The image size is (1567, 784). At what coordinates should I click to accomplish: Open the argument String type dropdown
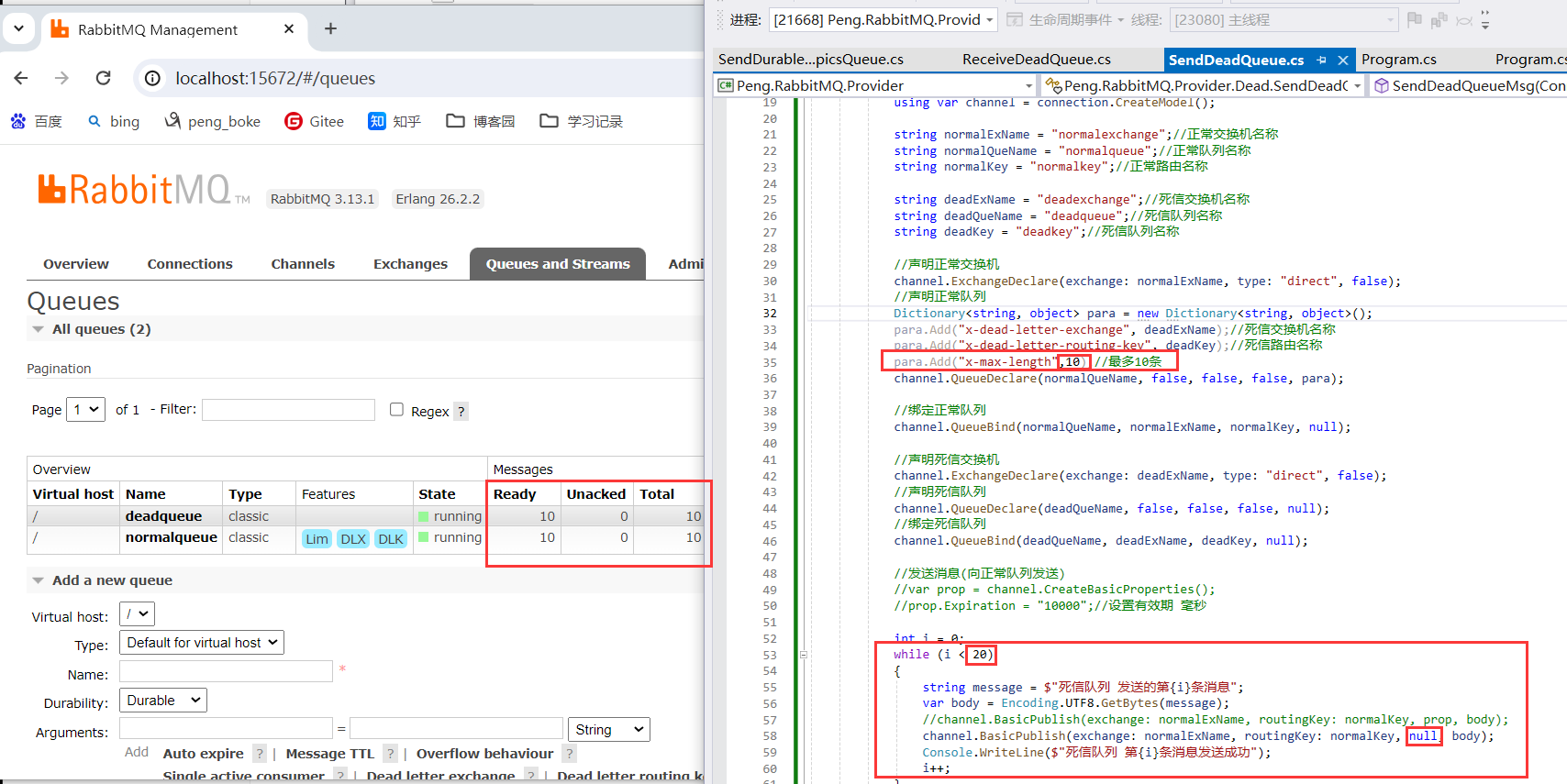pyautogui.click(x=609, y=730)
